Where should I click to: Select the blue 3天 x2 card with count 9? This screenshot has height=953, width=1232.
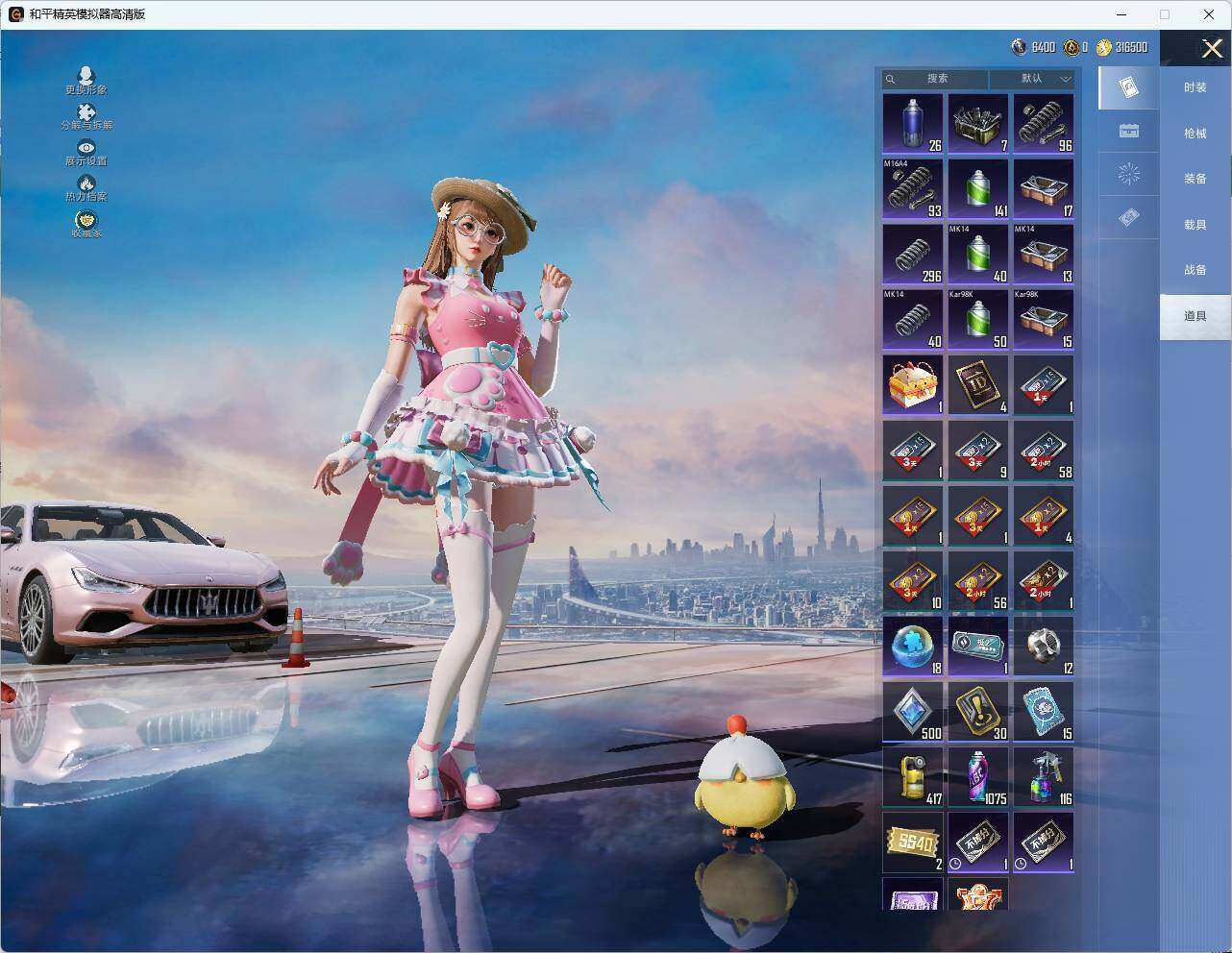coord(978,451)
